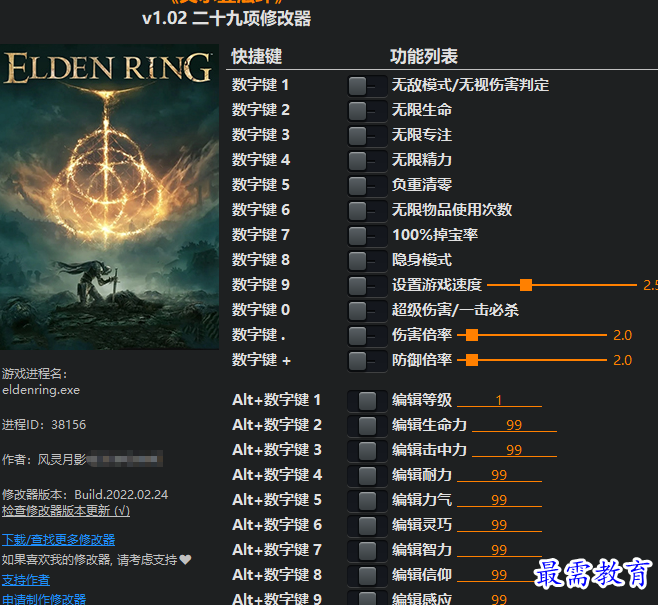
Task: Click the 作者: 风灵月影 text
Action: (x=44, y=459)
